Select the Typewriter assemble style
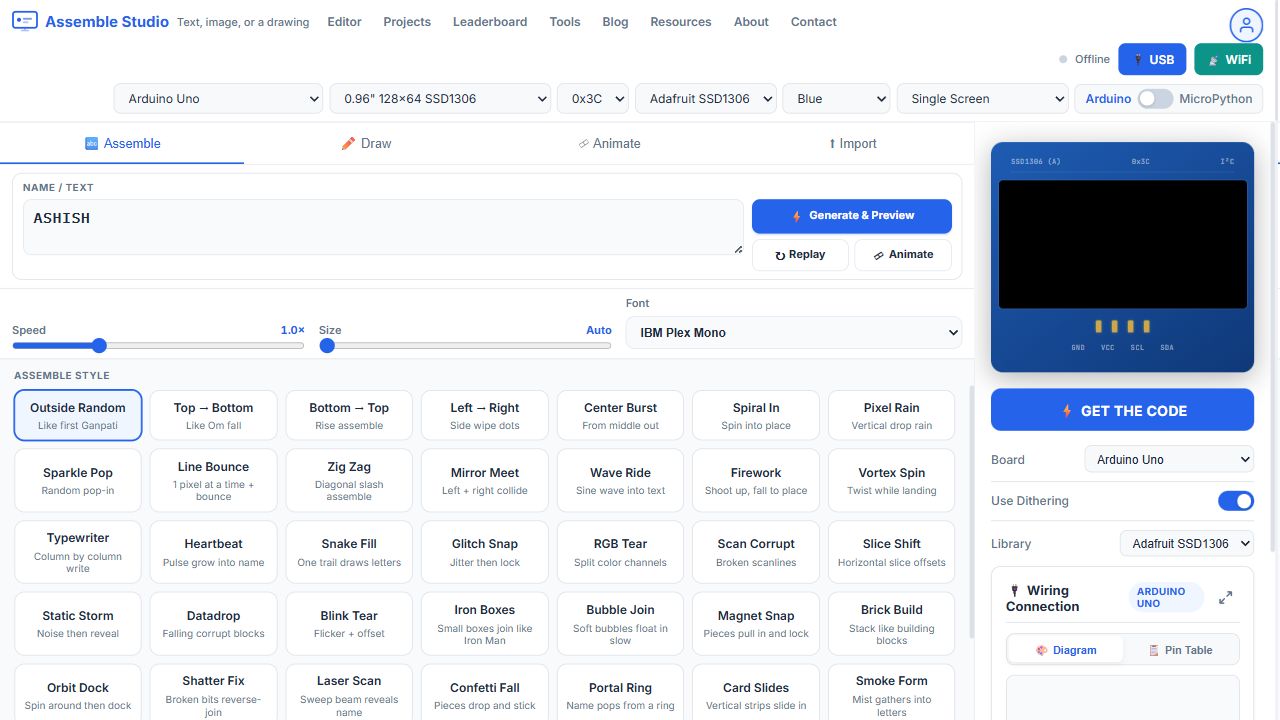The height and width of the screenshot is (720, 1280). (78, 552)
